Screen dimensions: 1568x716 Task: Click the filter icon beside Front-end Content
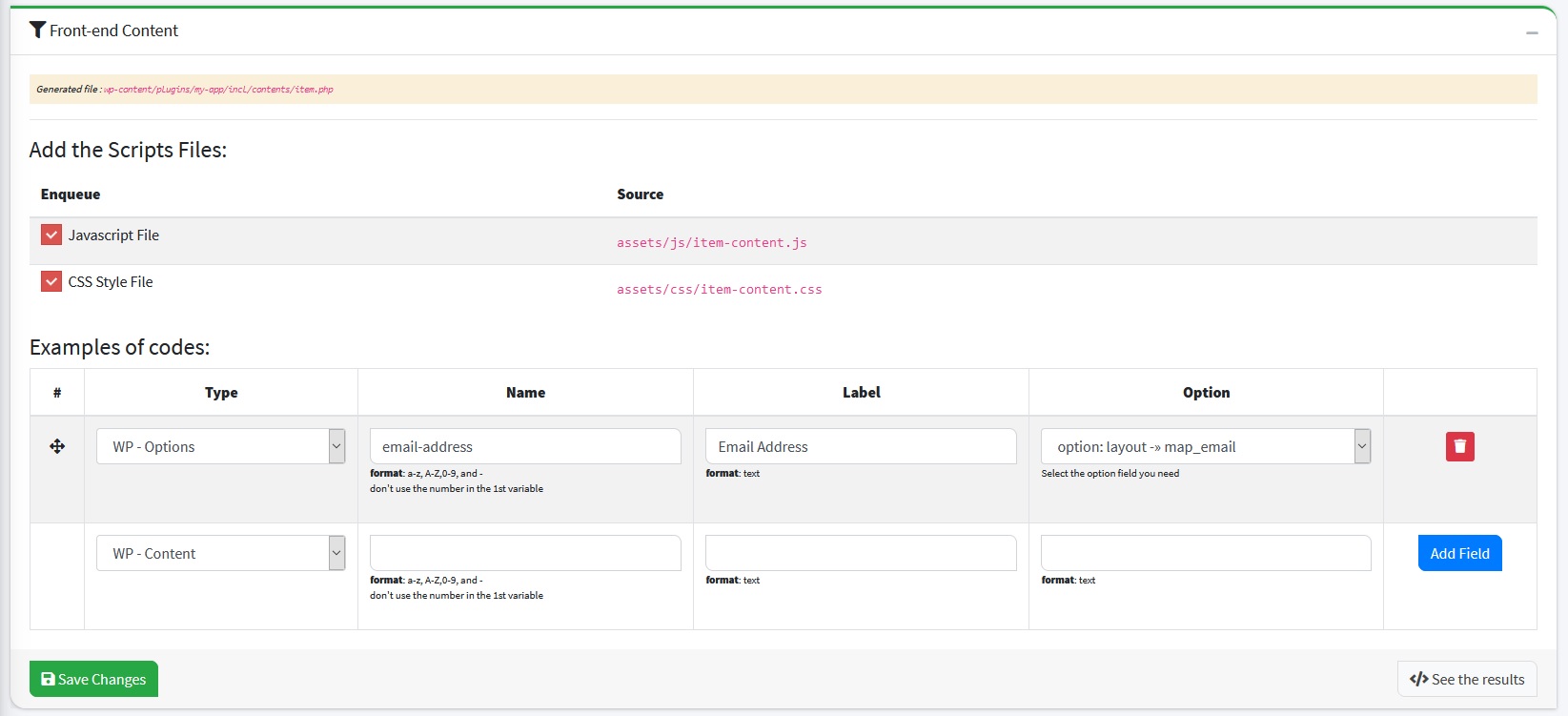click(x=37, y=31)
